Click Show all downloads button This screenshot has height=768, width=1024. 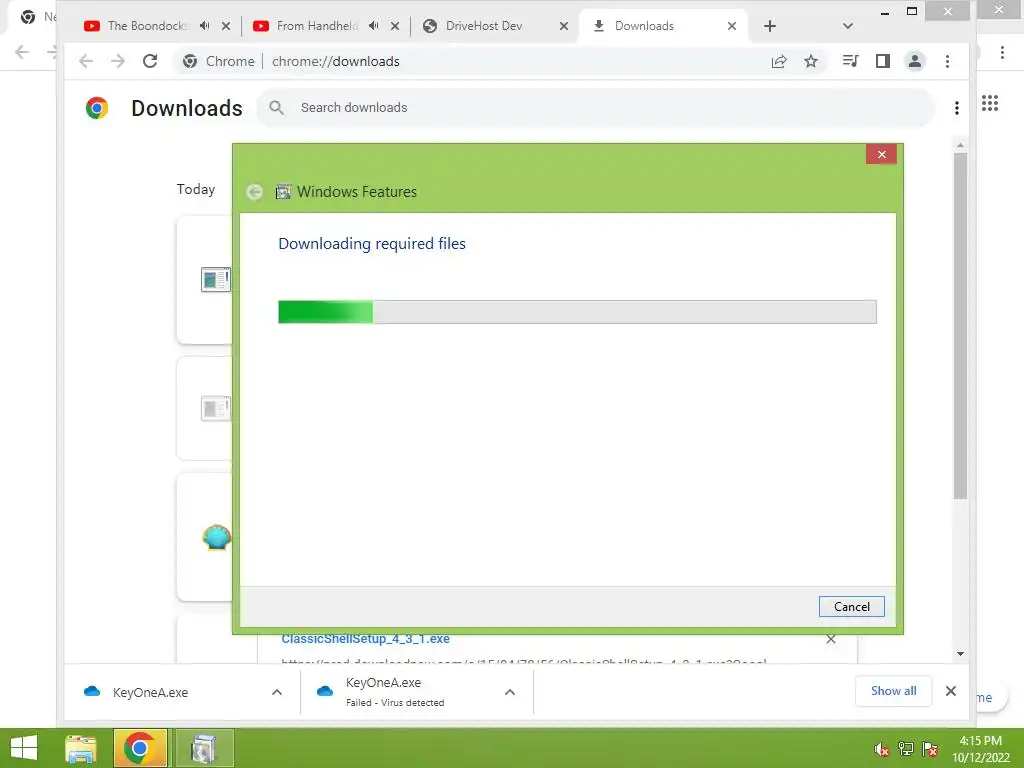tap(893, 691)
